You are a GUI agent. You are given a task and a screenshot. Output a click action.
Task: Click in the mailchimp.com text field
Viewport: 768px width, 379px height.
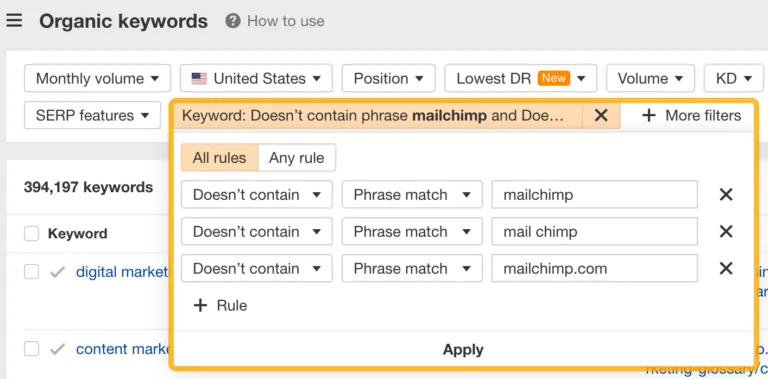click(595, 268)
